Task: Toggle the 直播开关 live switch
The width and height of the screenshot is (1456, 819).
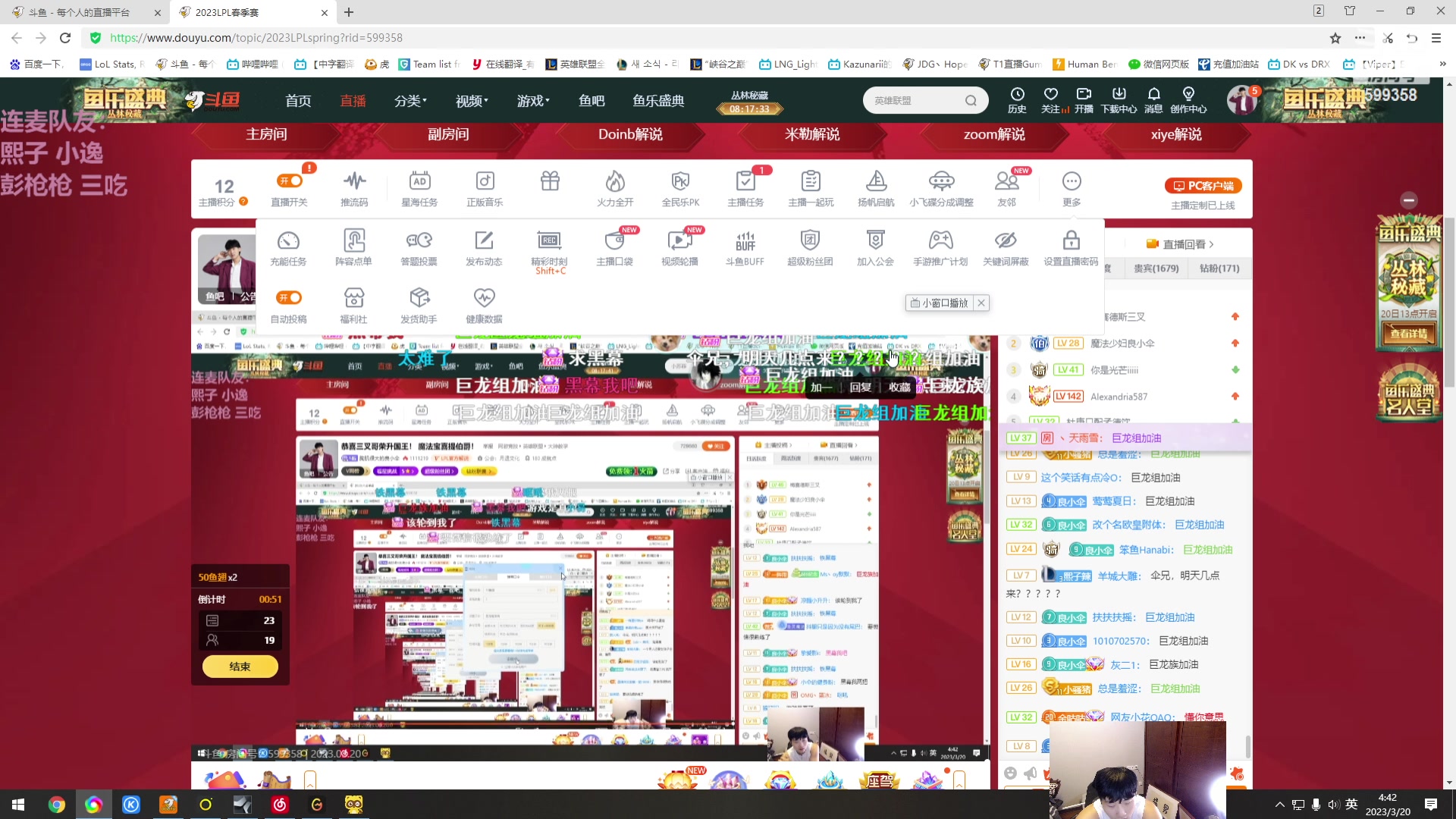Action: [x=289, y=180]
